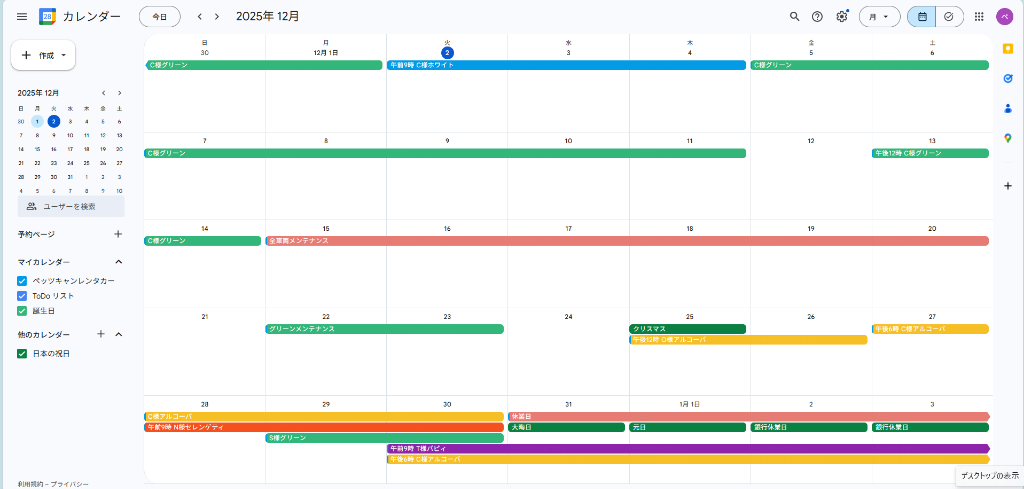Open the 全業務メンテナンス event
Viewport: 1024px width, 489px height.
pos(626,241)
